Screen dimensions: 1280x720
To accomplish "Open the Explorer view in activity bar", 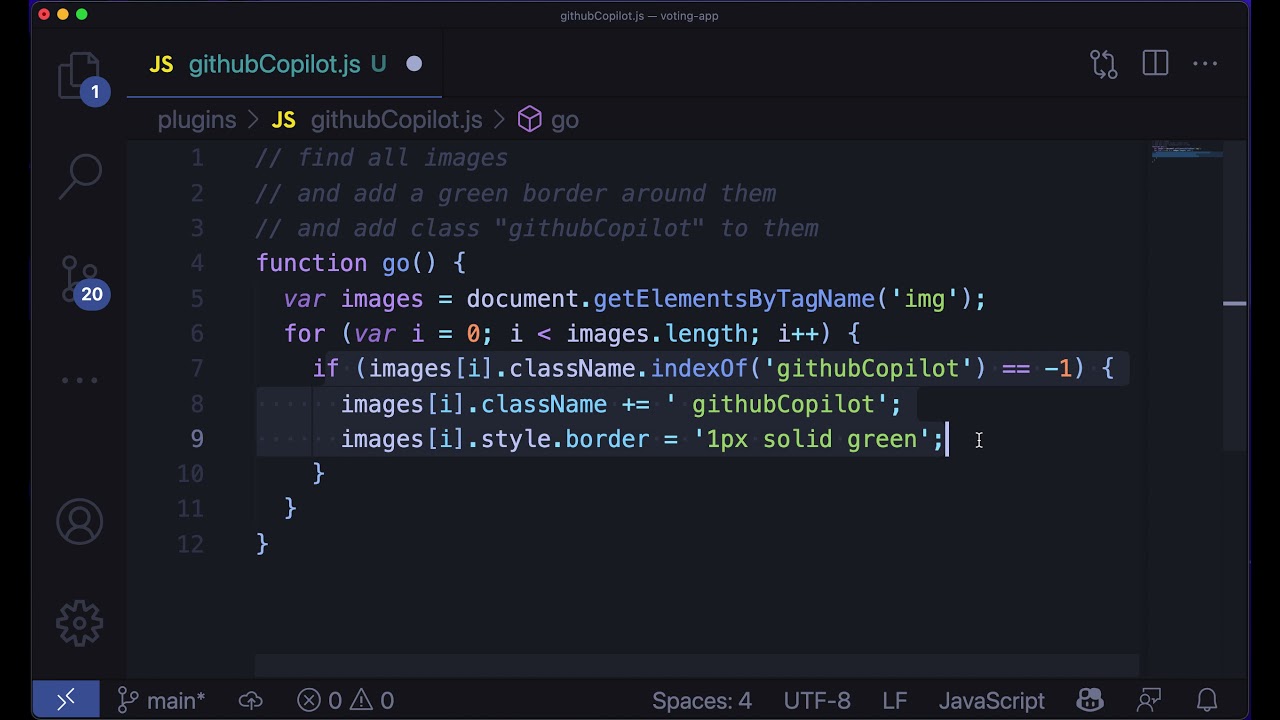I will (80, 78).
